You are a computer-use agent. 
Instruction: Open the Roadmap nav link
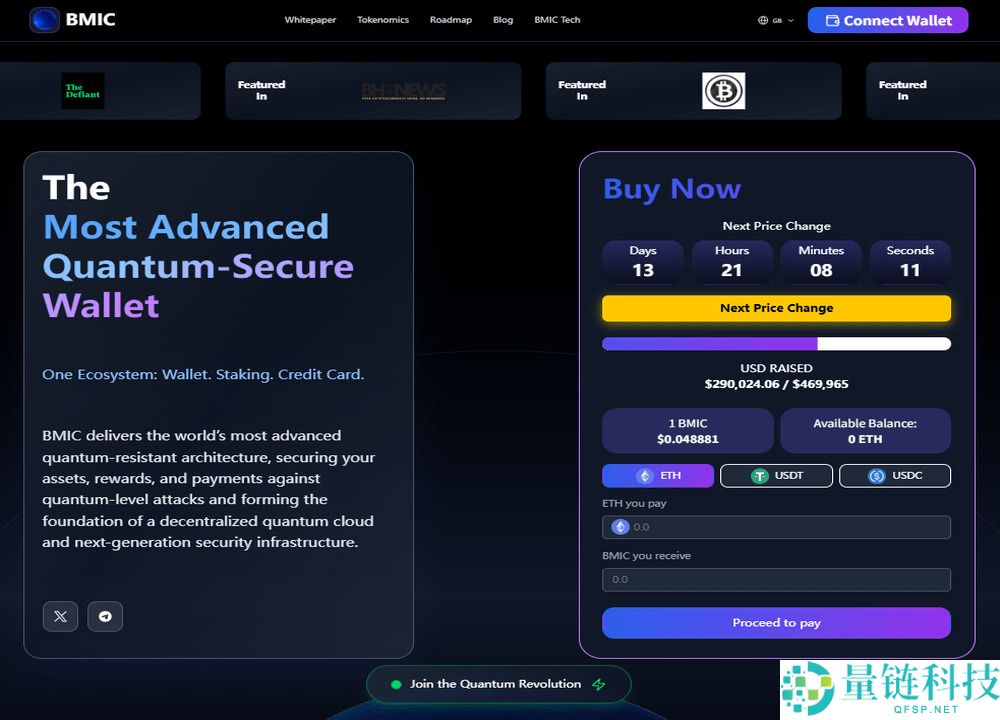[x=451, y=20]
